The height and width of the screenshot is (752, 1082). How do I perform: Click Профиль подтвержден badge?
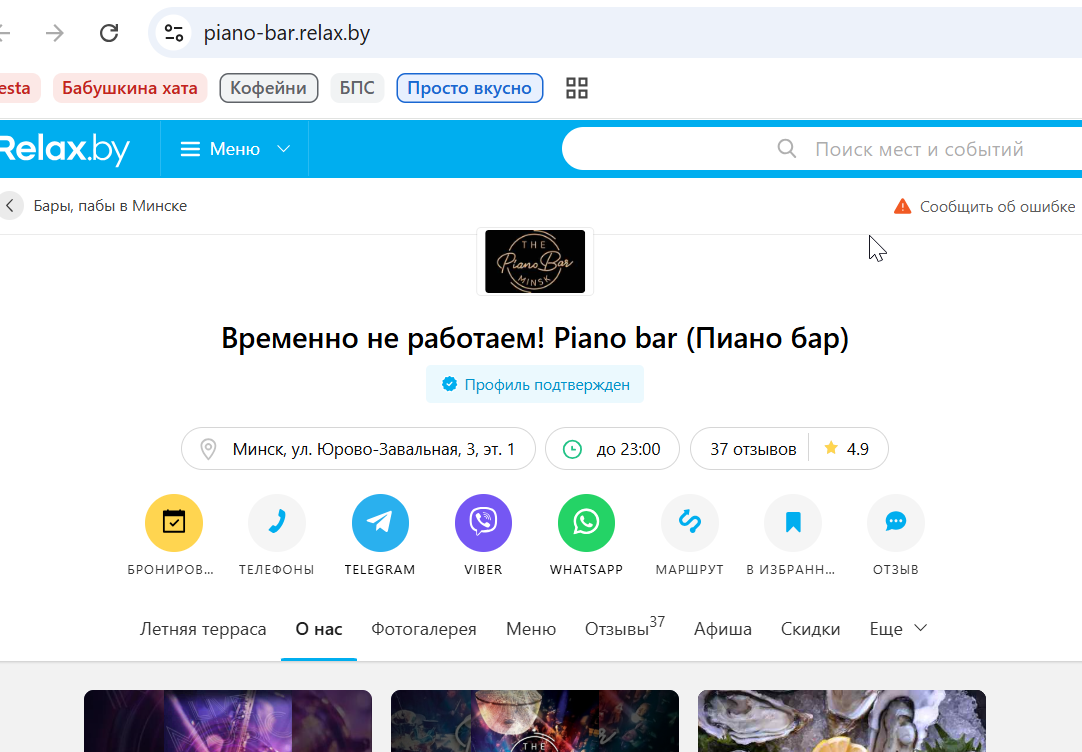pyautogui.click(x=535, y=384)
